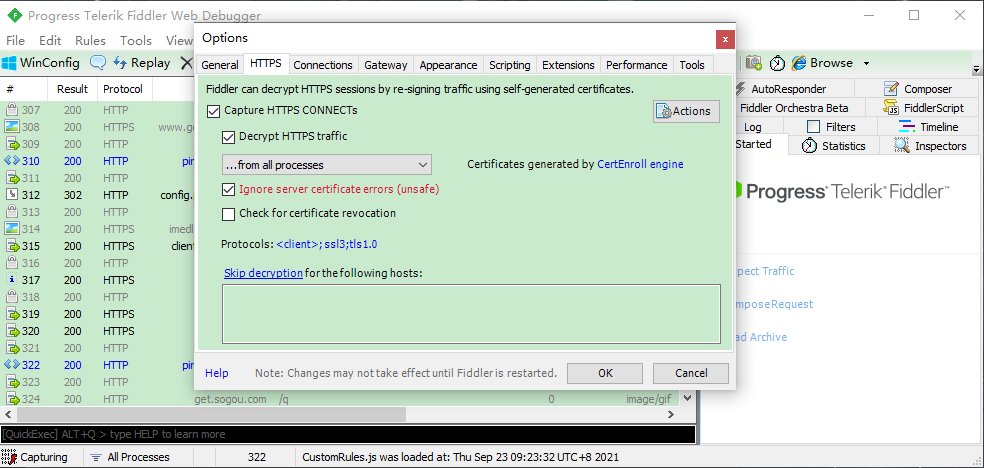Click the Help link in Options
The width and height of the screenshot is (984, 468).
click(x=217, y=373)
